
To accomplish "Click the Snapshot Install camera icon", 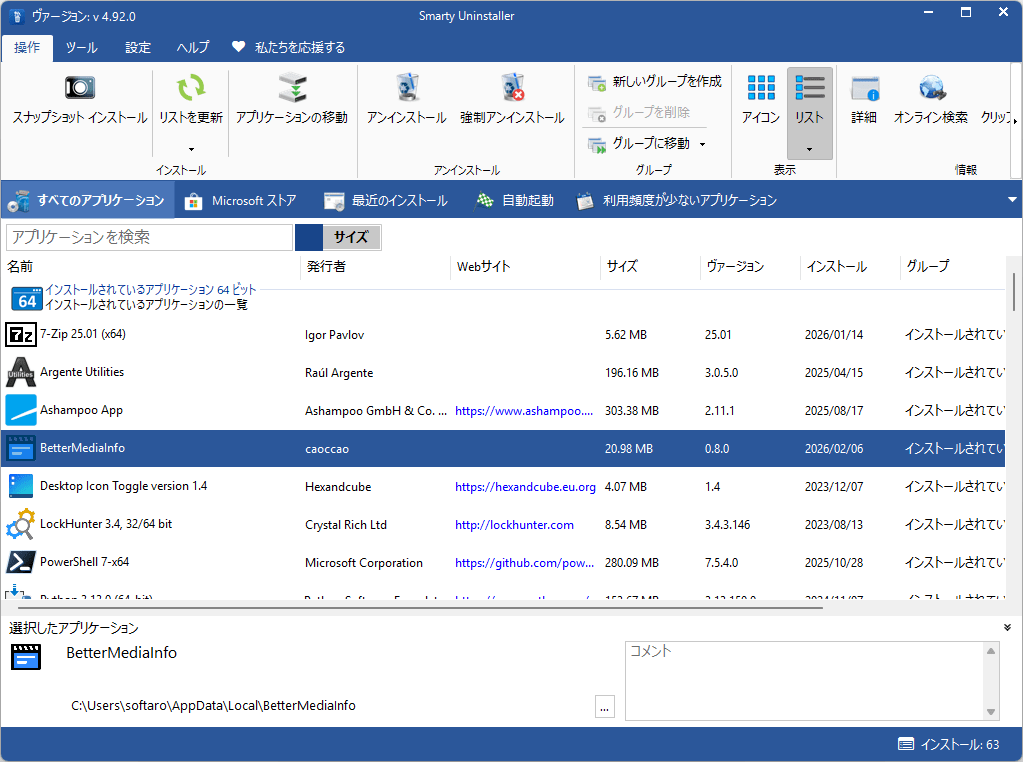I will (x=80, y=88).
